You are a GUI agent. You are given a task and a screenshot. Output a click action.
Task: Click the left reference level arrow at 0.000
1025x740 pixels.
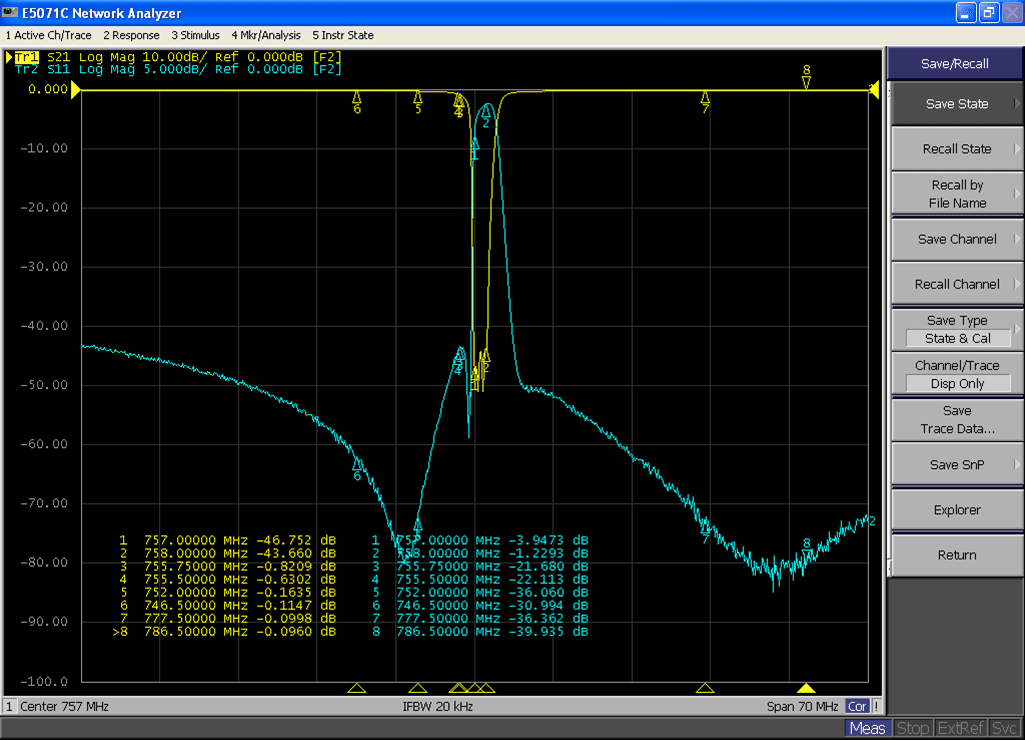point(76,90)
